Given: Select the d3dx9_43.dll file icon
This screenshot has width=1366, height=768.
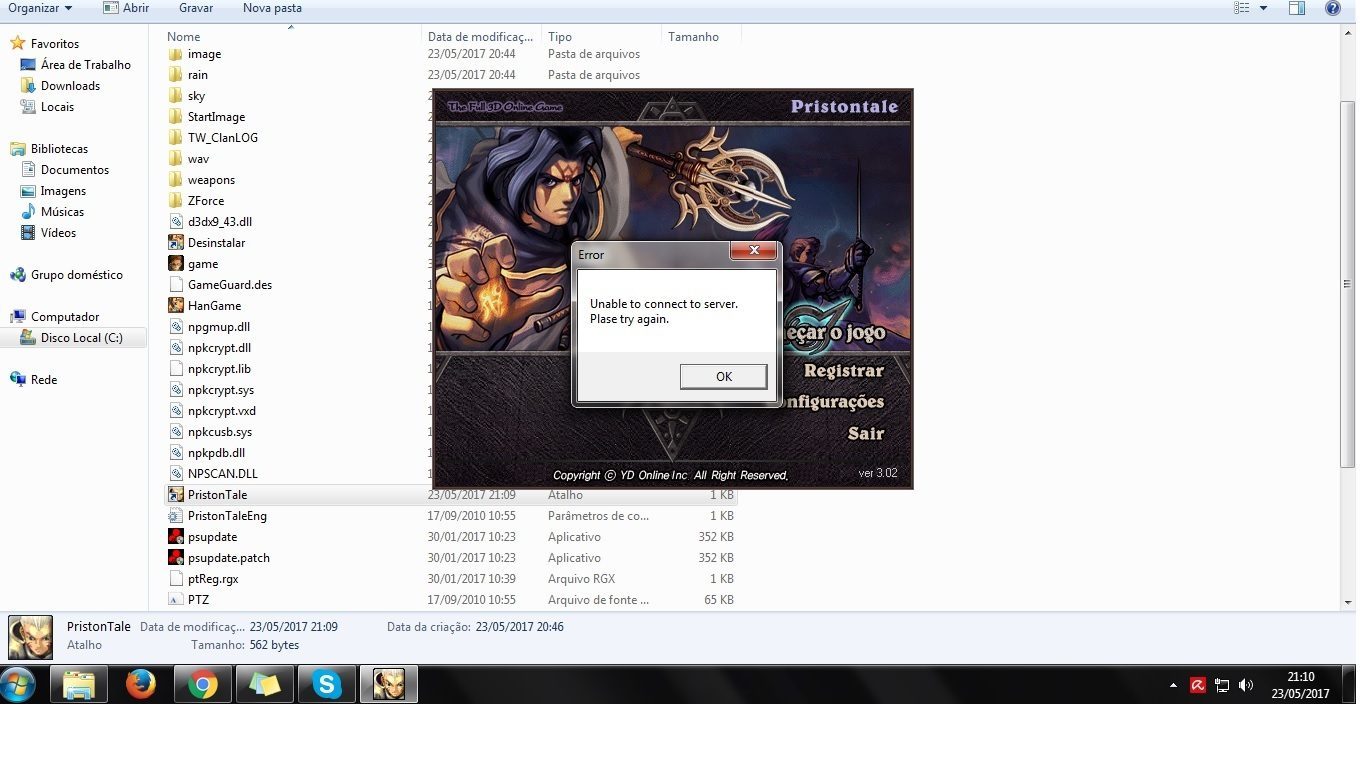Looking at the screenshot, I should tap(176, 222).
